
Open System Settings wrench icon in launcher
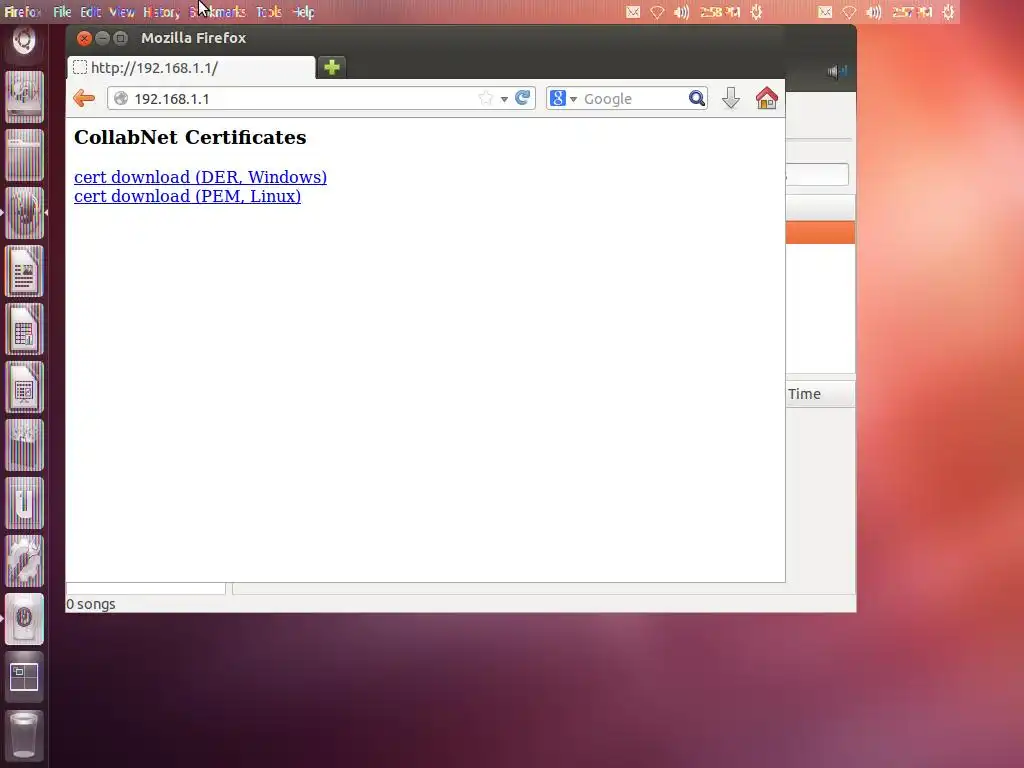point(25,562)
